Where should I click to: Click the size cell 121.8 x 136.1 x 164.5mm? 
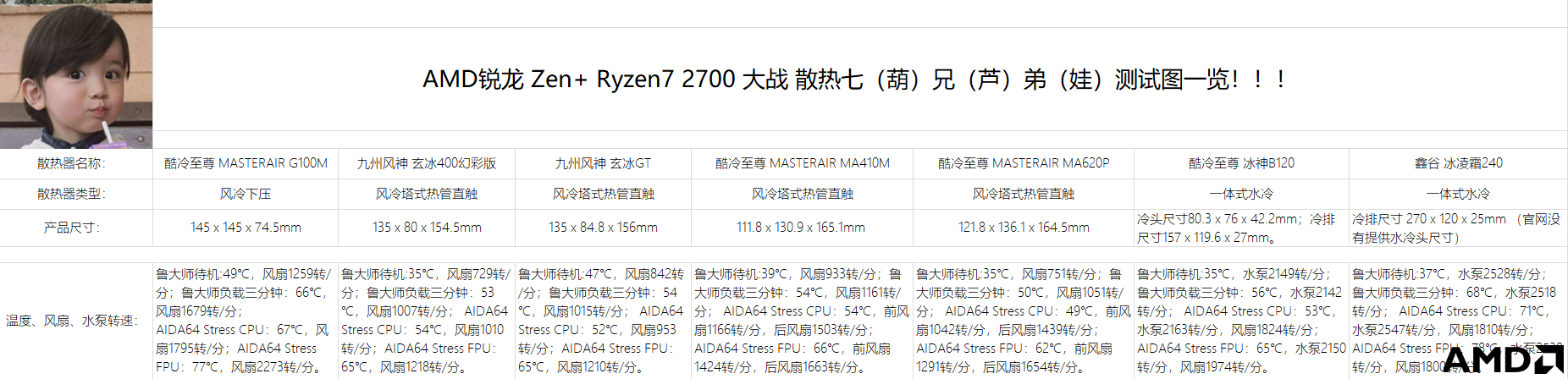click(x=1023, y=228)
